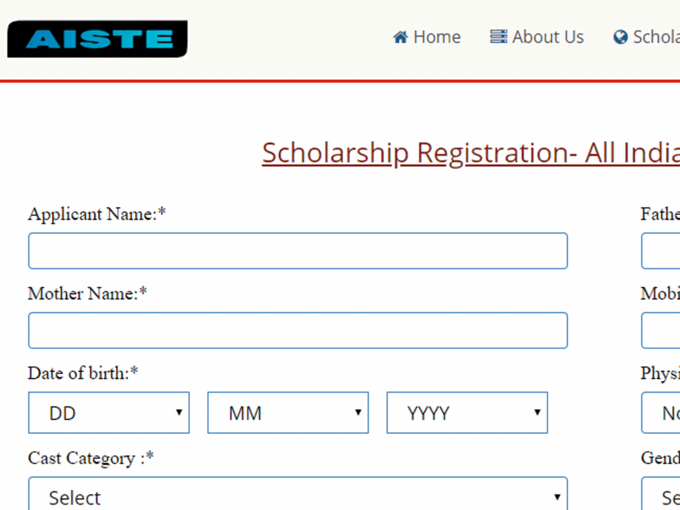
Task: Open the Physically handicapped dropdown
Action: (660, 412)
